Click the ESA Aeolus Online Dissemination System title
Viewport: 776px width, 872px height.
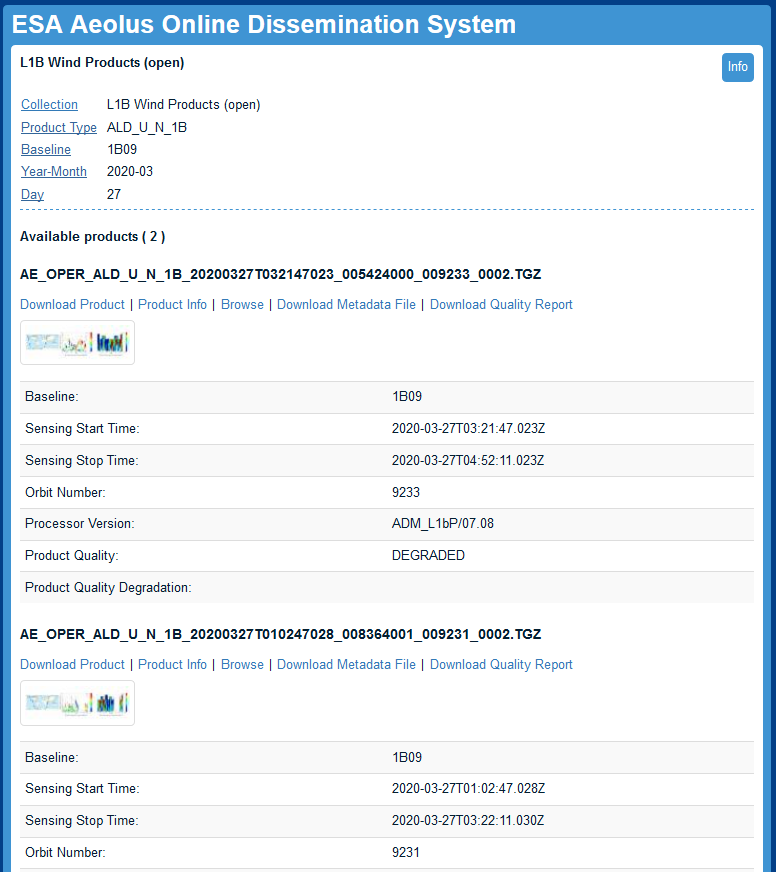264,24
